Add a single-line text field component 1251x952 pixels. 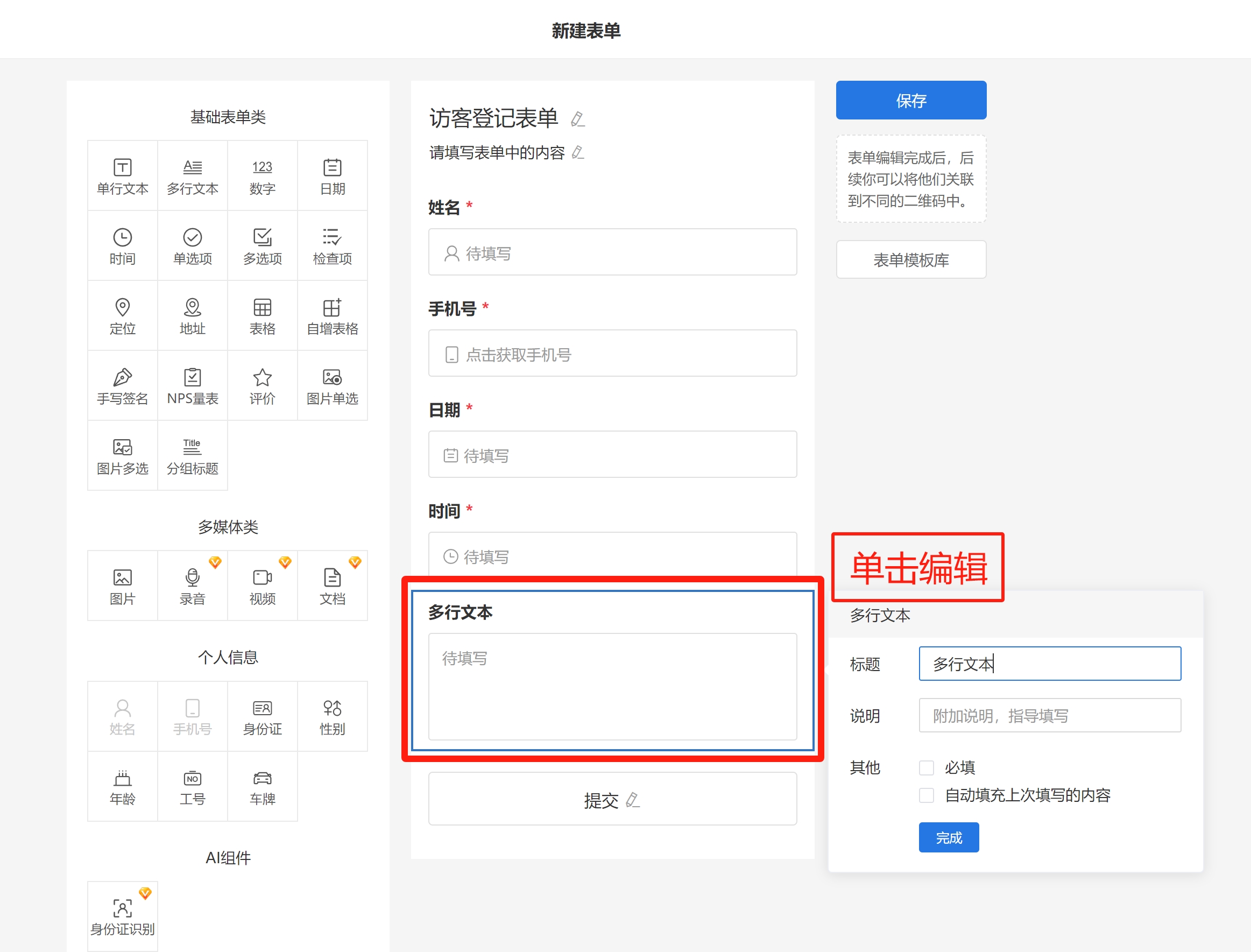pyautogui.click(x=122, y=176)
